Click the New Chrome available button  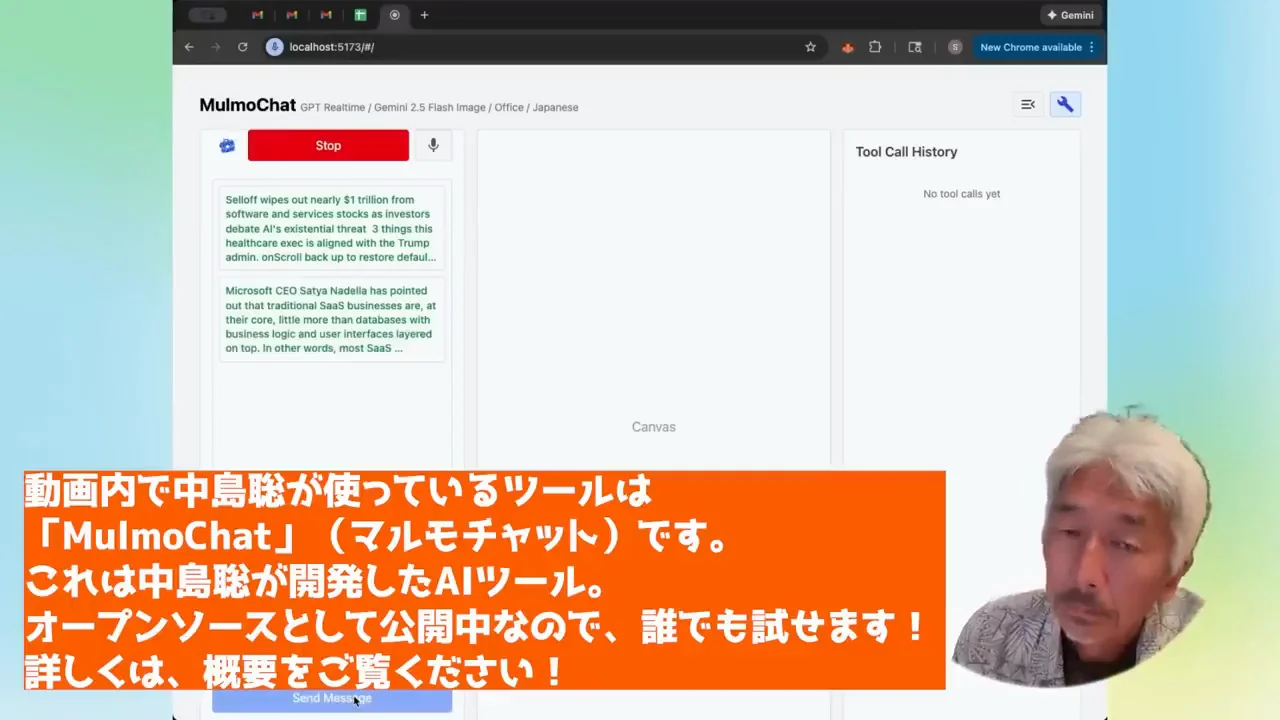tap(1036, 47)
